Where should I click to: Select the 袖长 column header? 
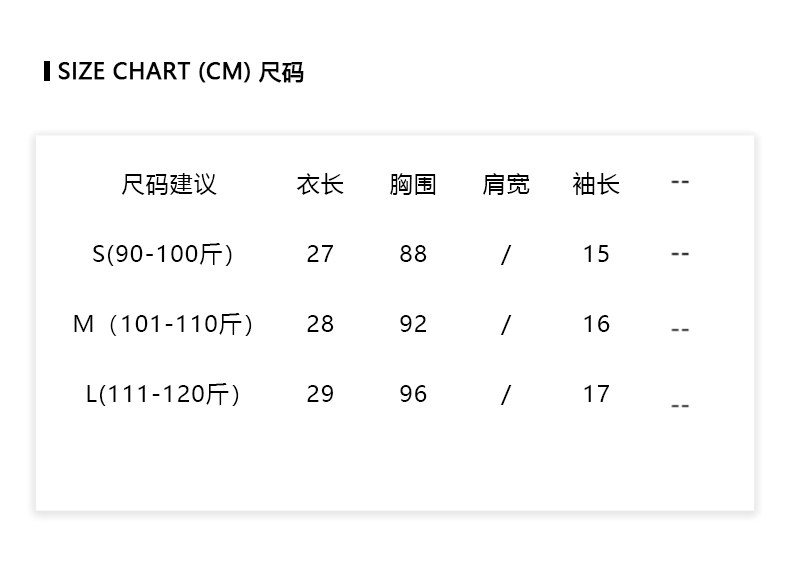[x=596, y=185]
